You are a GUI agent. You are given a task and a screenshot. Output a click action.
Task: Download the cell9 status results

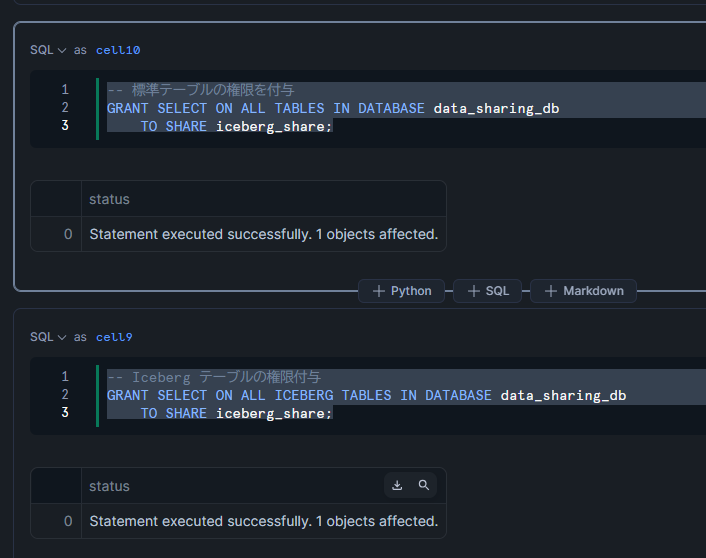(397, 485)
